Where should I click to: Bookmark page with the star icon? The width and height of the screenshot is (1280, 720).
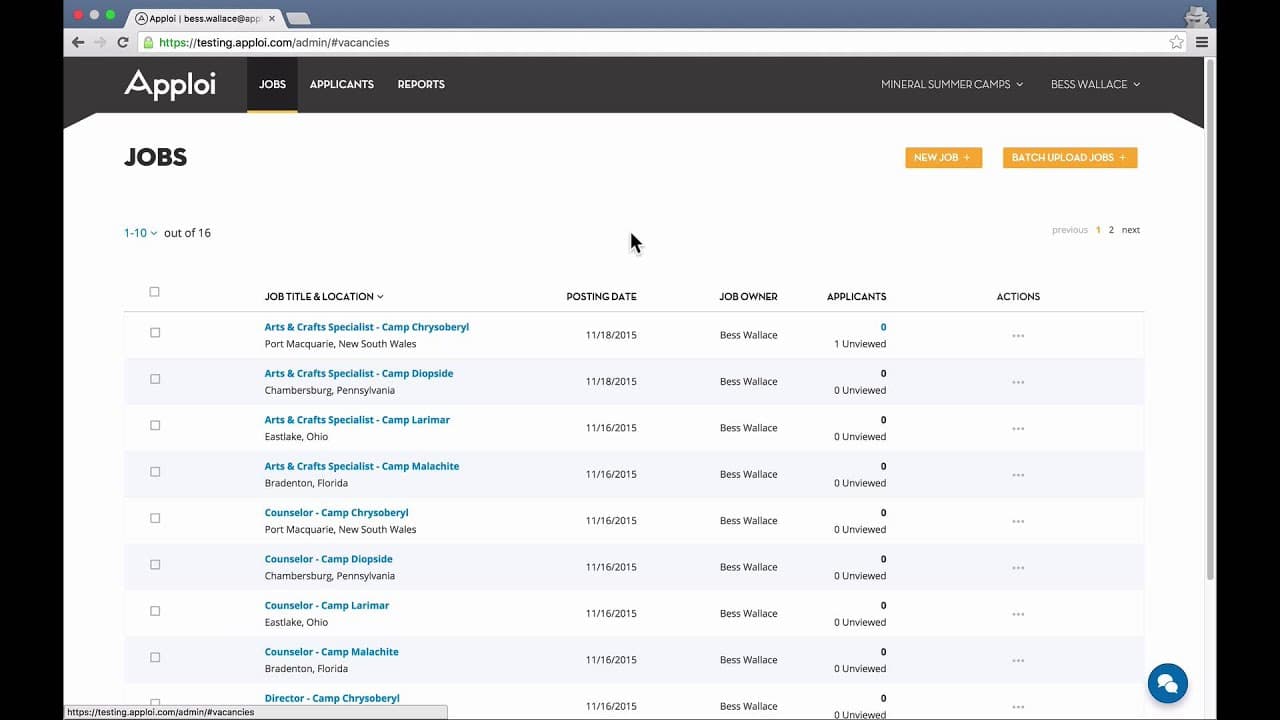pyautogui.click(x=1176, y=42)
